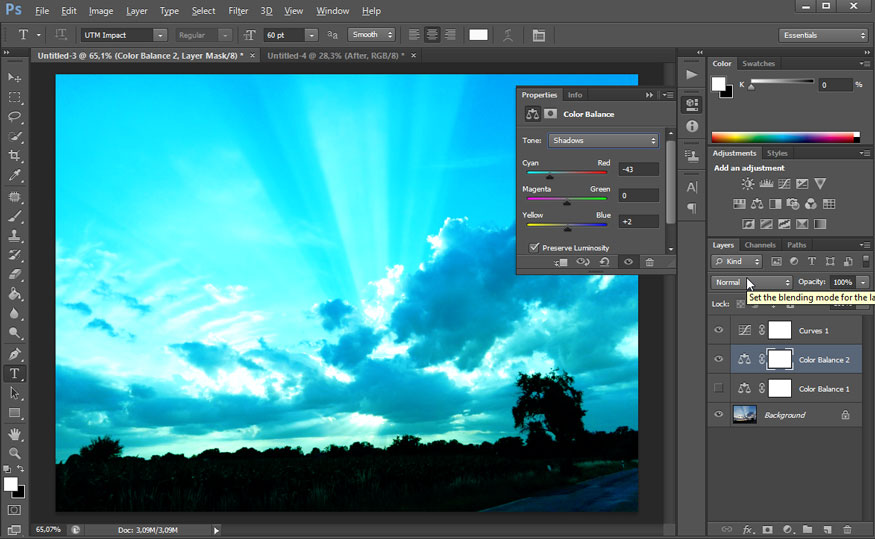Center align text in options bar
Viewport: 875px width, 539px height.
432,35
